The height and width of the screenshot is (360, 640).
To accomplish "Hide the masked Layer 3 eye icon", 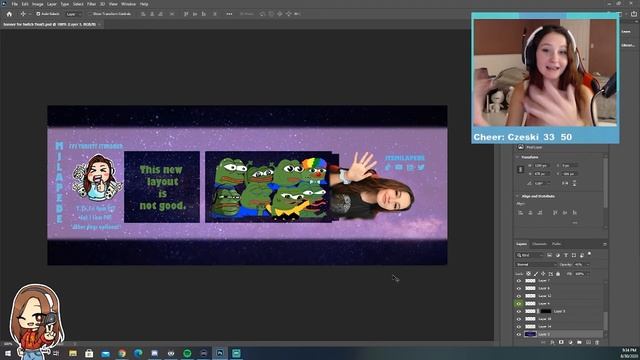I will (x=519, y=311).
